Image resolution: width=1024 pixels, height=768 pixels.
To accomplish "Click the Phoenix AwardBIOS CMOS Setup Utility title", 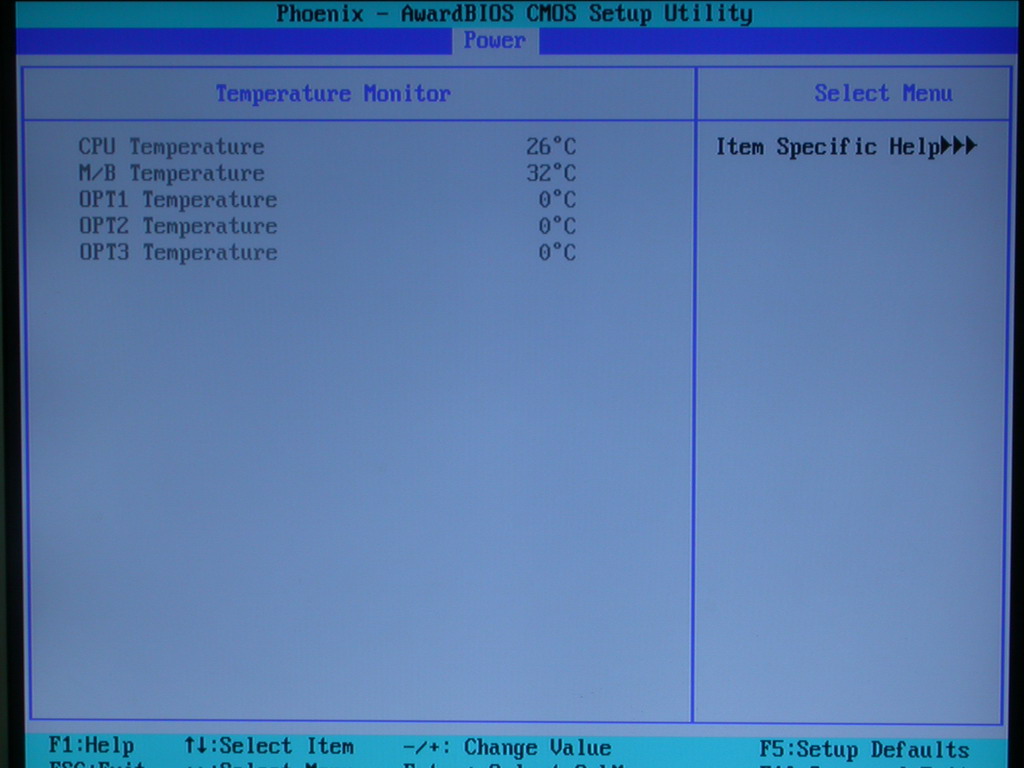I will [514, 14].
